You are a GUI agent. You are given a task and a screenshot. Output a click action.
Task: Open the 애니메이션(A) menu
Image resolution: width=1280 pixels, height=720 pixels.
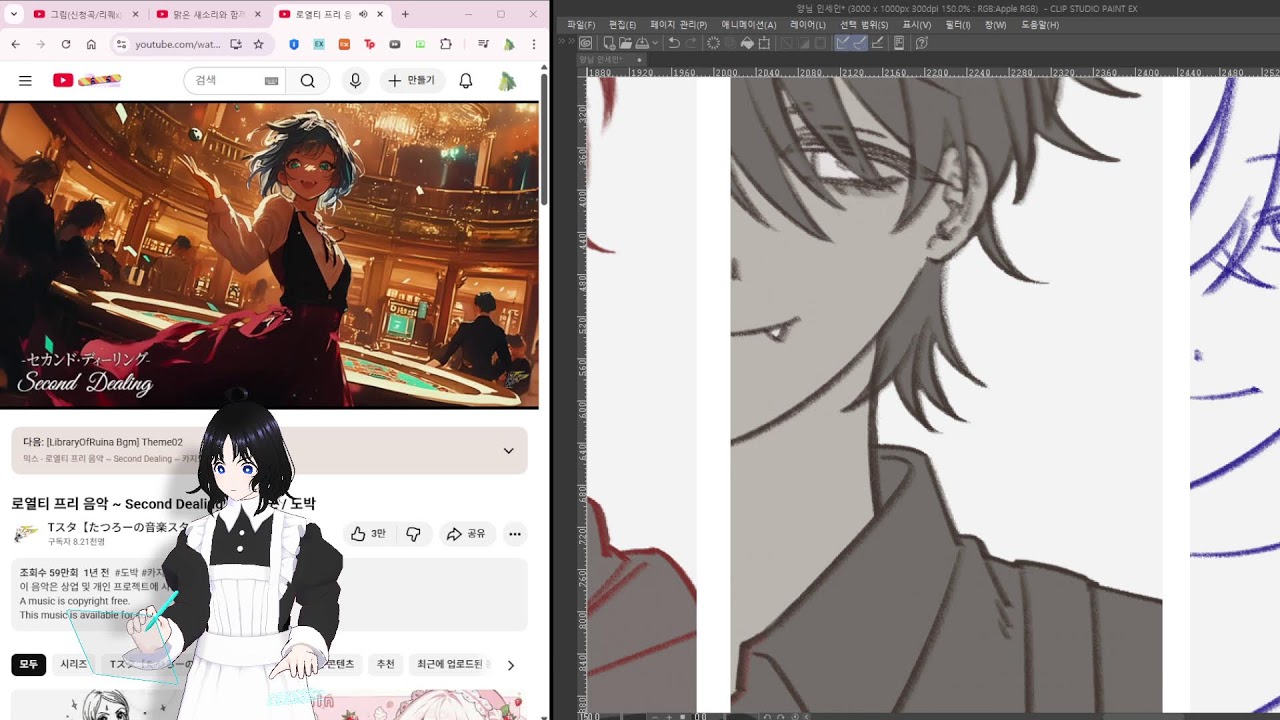coord(749,25)
